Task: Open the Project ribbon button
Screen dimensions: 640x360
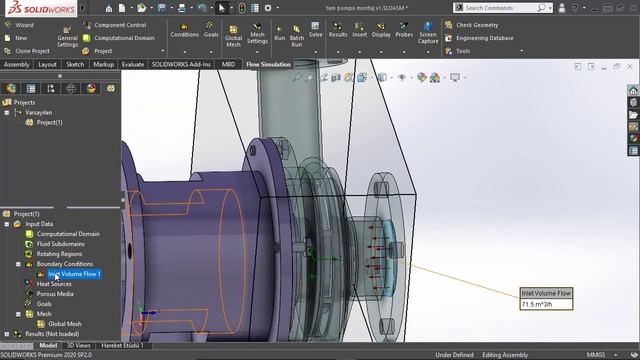Action: (97, 51)
